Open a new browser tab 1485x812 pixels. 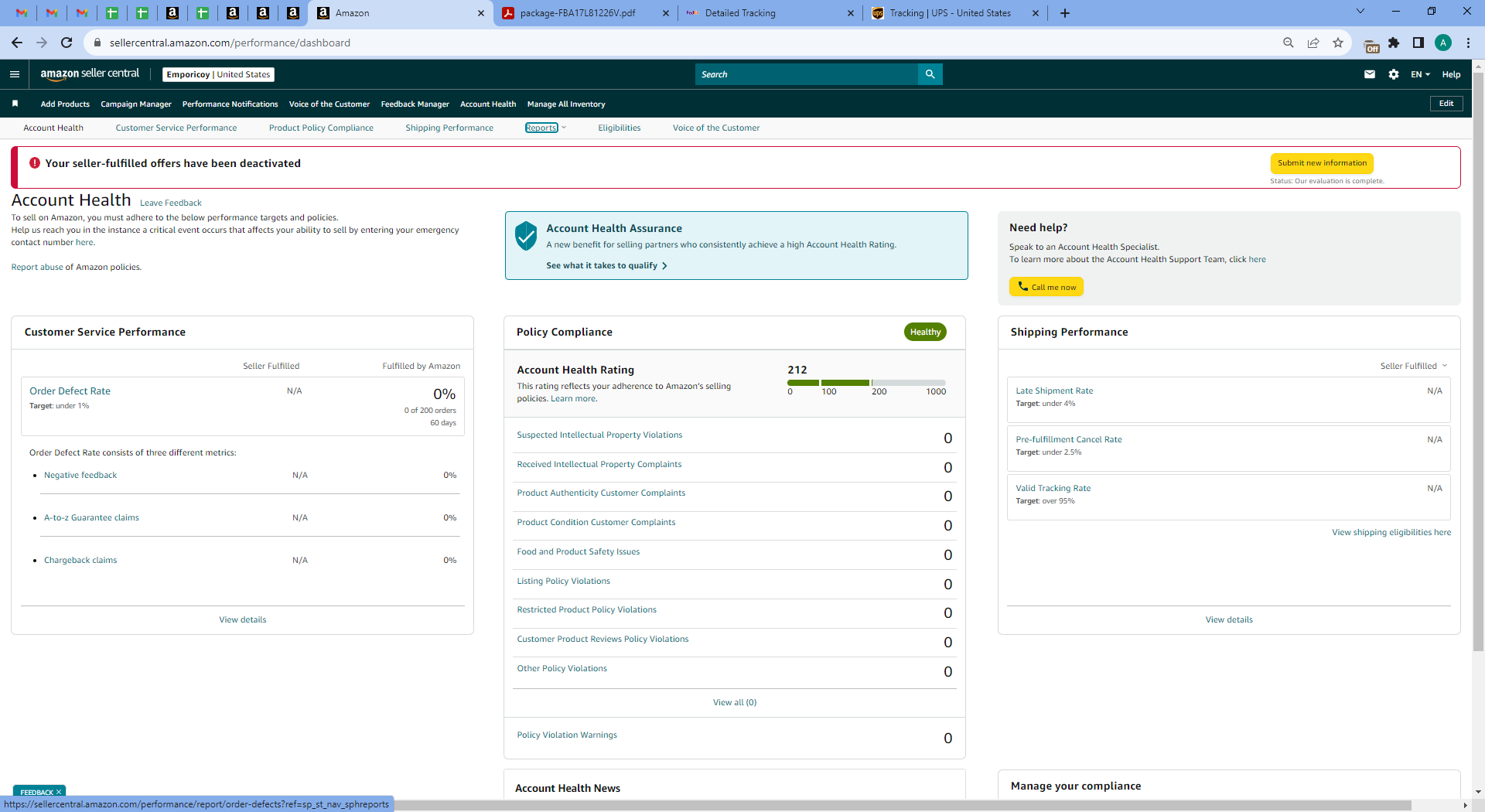click(x=1065, y=13)
